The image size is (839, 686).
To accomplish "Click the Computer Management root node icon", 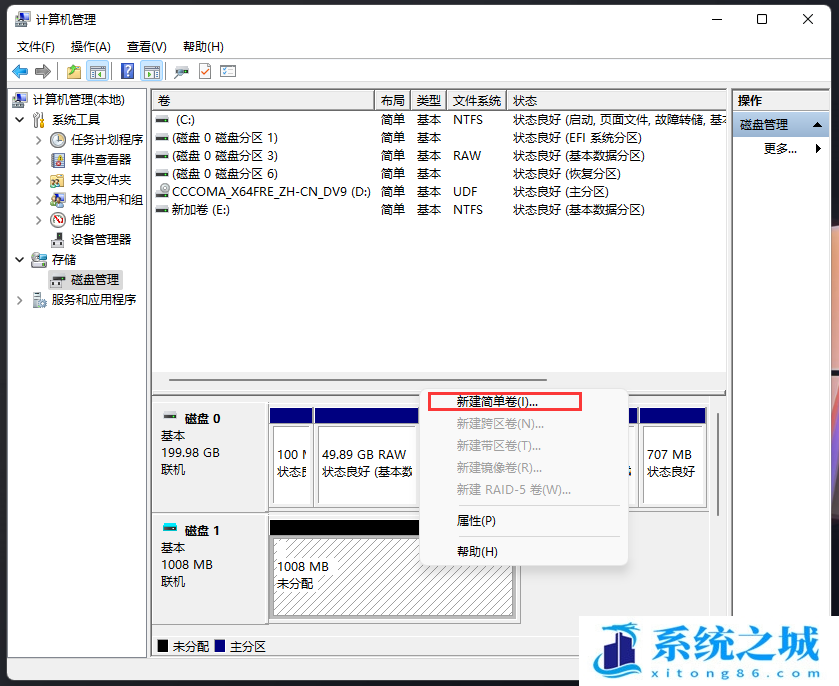I will click(x=20, y=100).
